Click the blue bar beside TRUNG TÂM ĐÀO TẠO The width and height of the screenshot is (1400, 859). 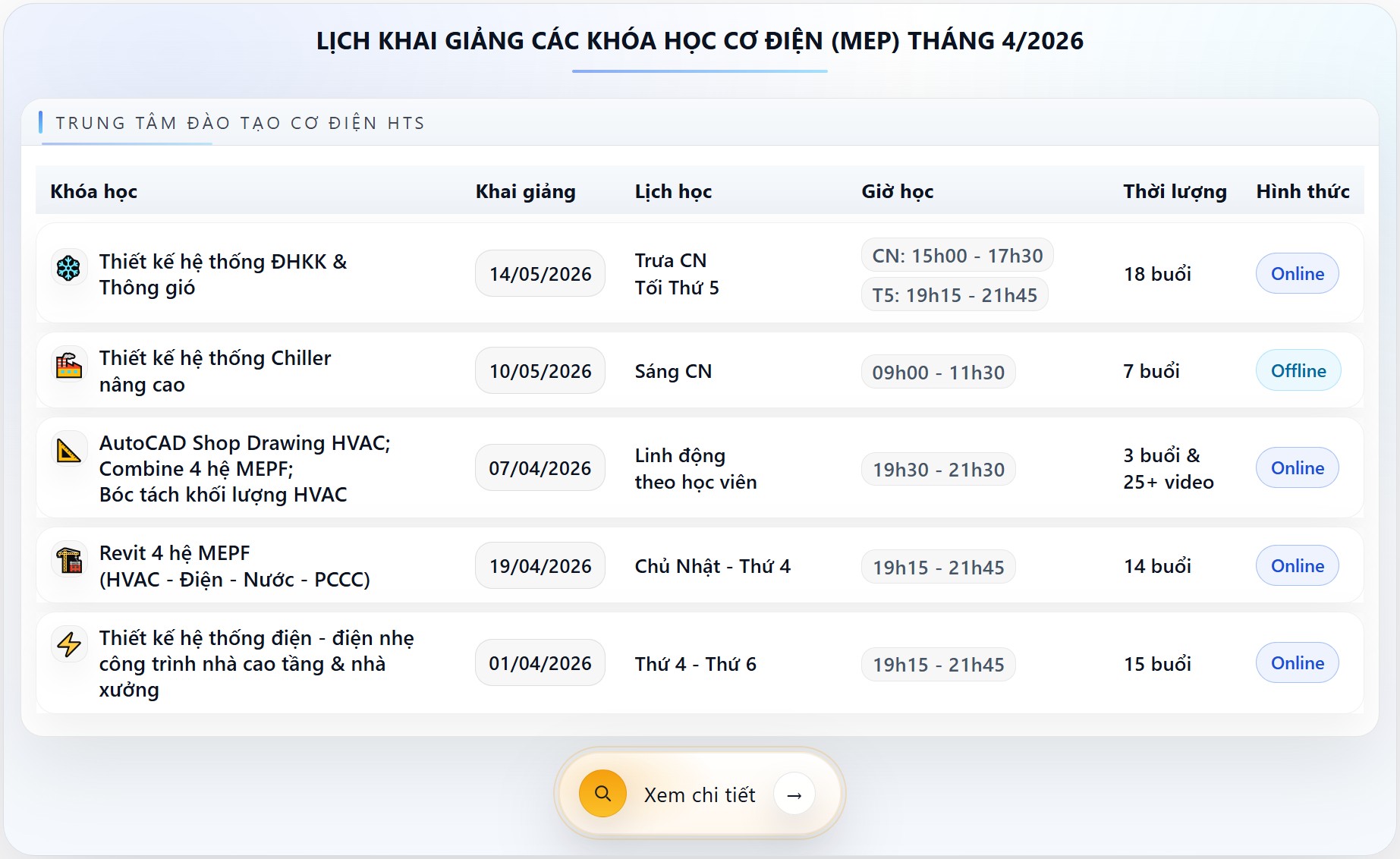pyautogui.click(x=42, y=122)
